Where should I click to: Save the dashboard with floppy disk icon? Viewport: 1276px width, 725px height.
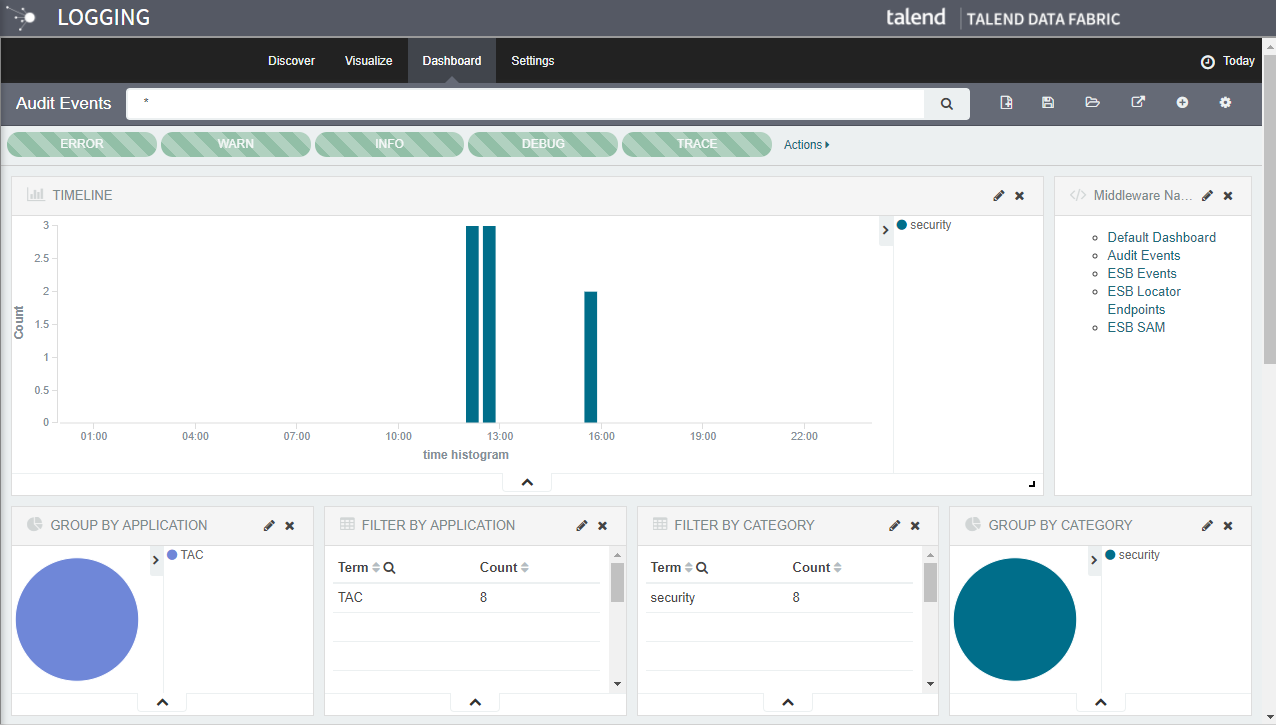coord(1048,103)
